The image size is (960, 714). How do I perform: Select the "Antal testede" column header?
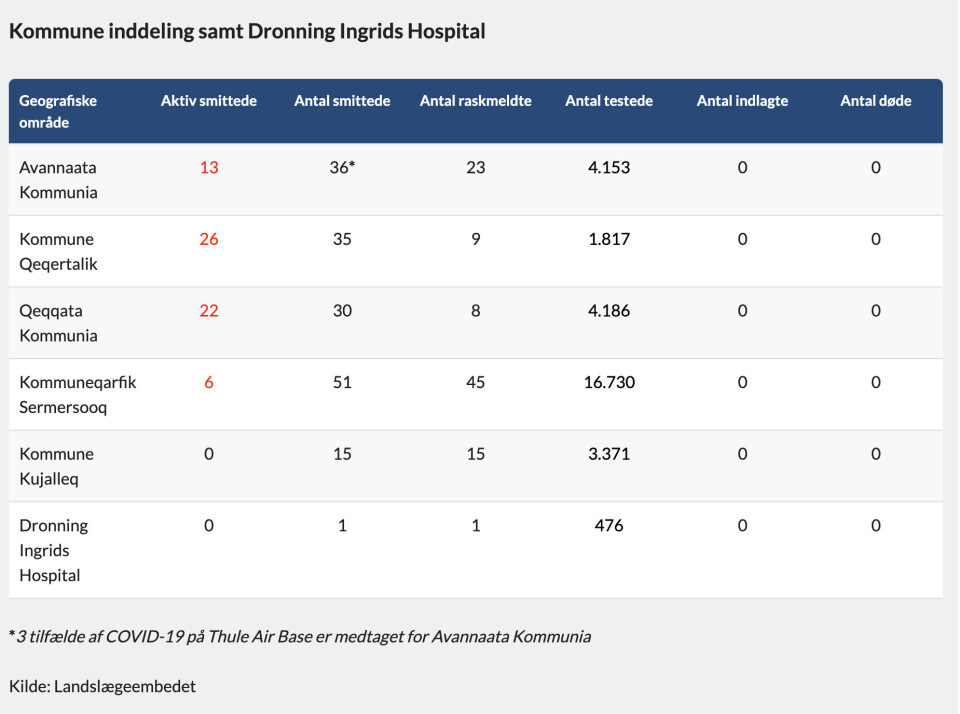609,101
